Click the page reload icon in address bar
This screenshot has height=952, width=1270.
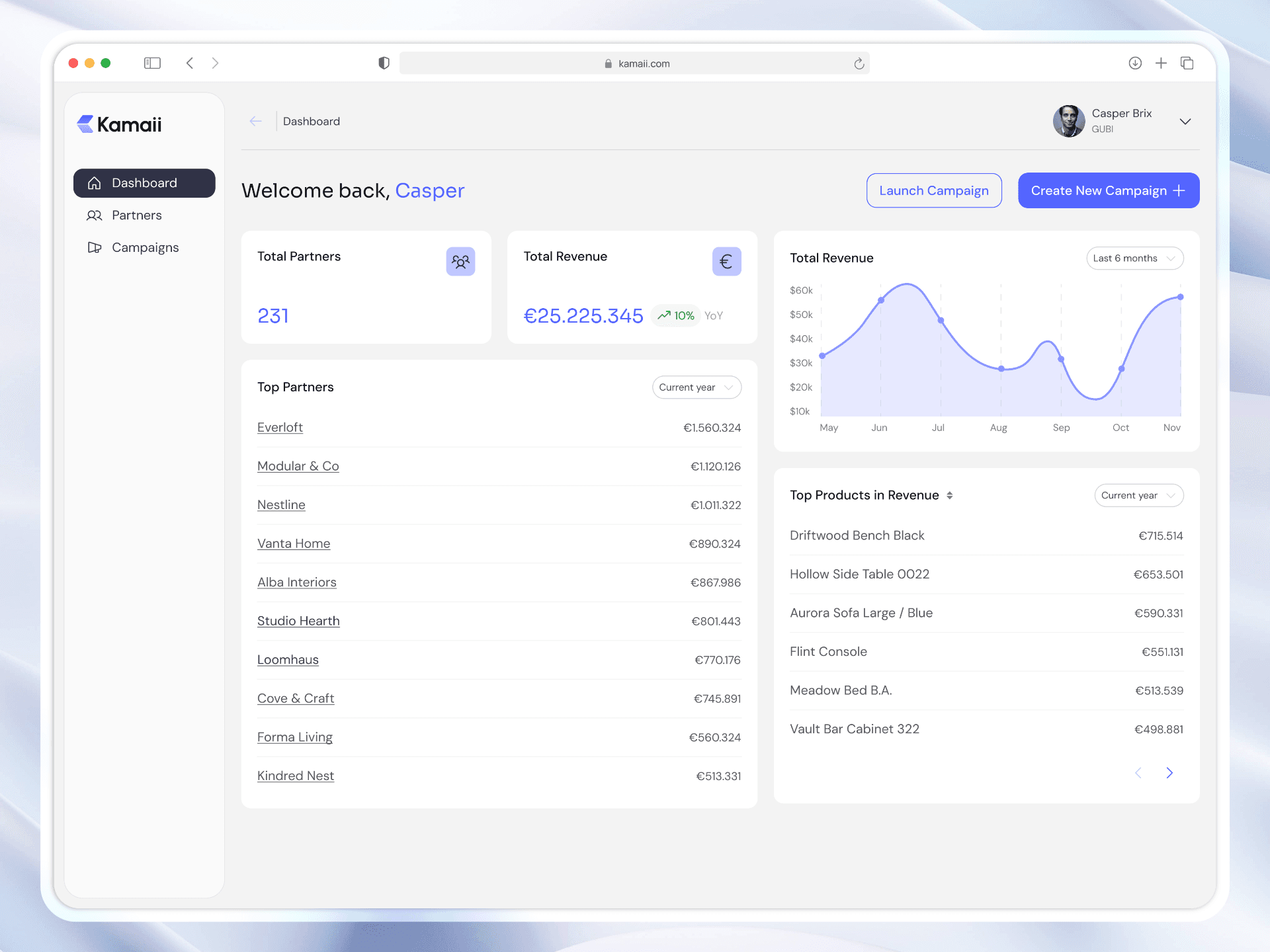pos(859,63)
